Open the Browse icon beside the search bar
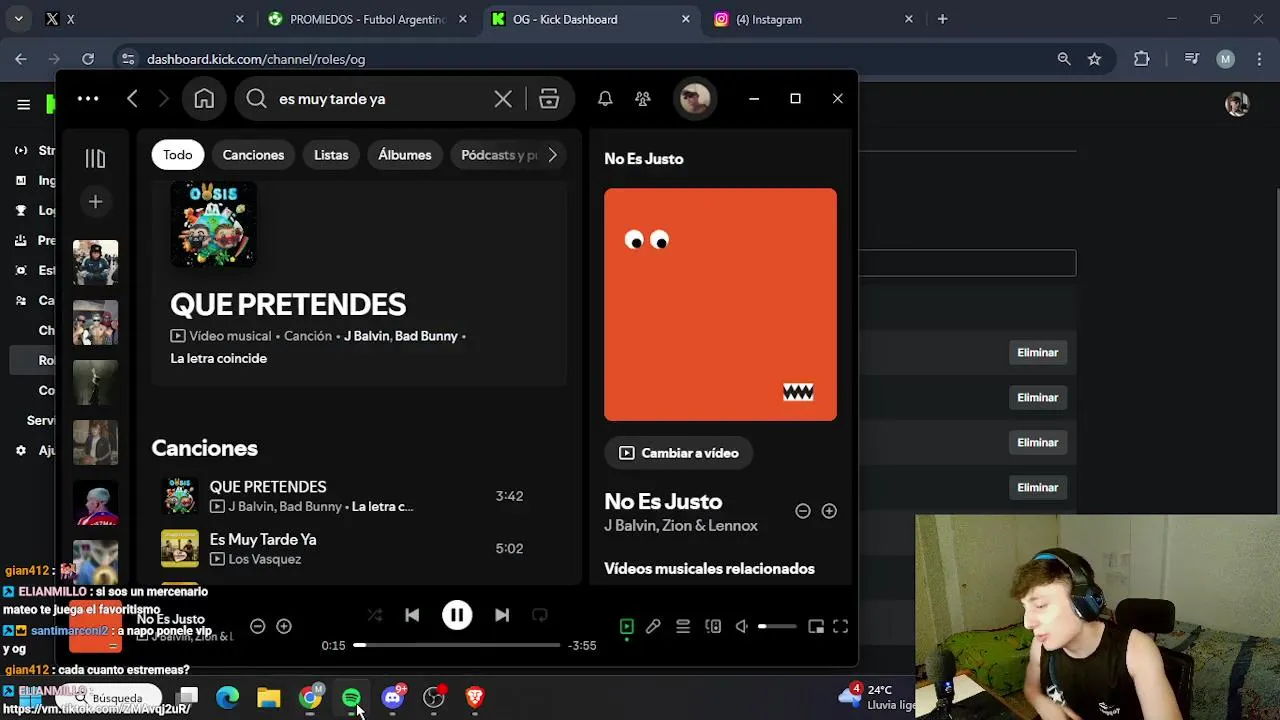 [x=549, y=99]
